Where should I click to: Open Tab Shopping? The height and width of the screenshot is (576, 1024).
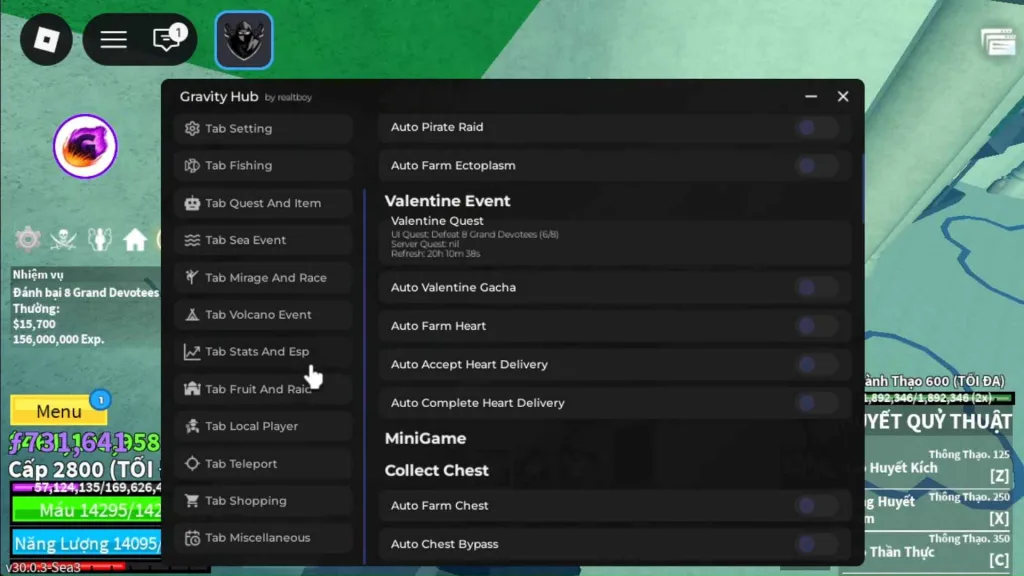click(x=264, y=501)
